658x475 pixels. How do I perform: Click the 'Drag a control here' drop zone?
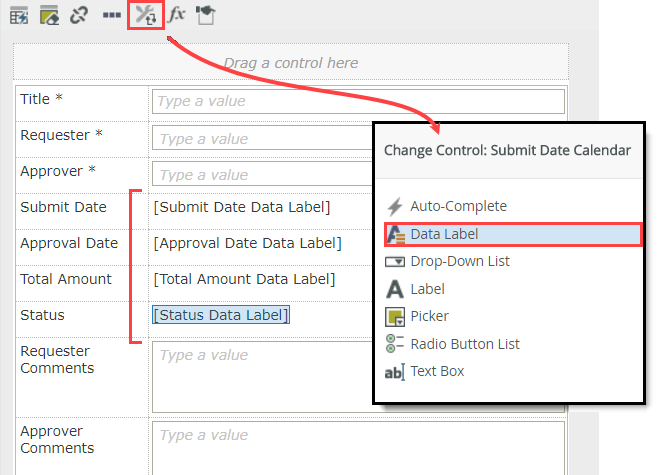291,62
